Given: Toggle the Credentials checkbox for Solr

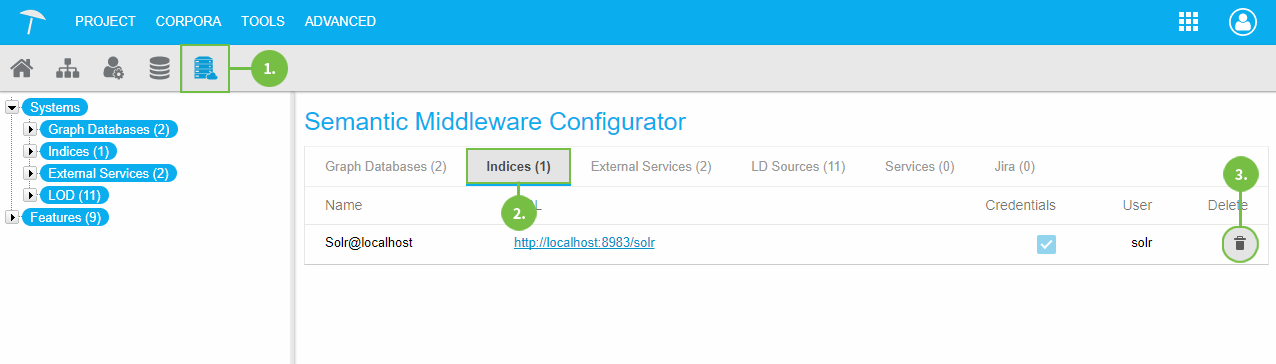Looking at the screenshot, I should [1046, 243].
